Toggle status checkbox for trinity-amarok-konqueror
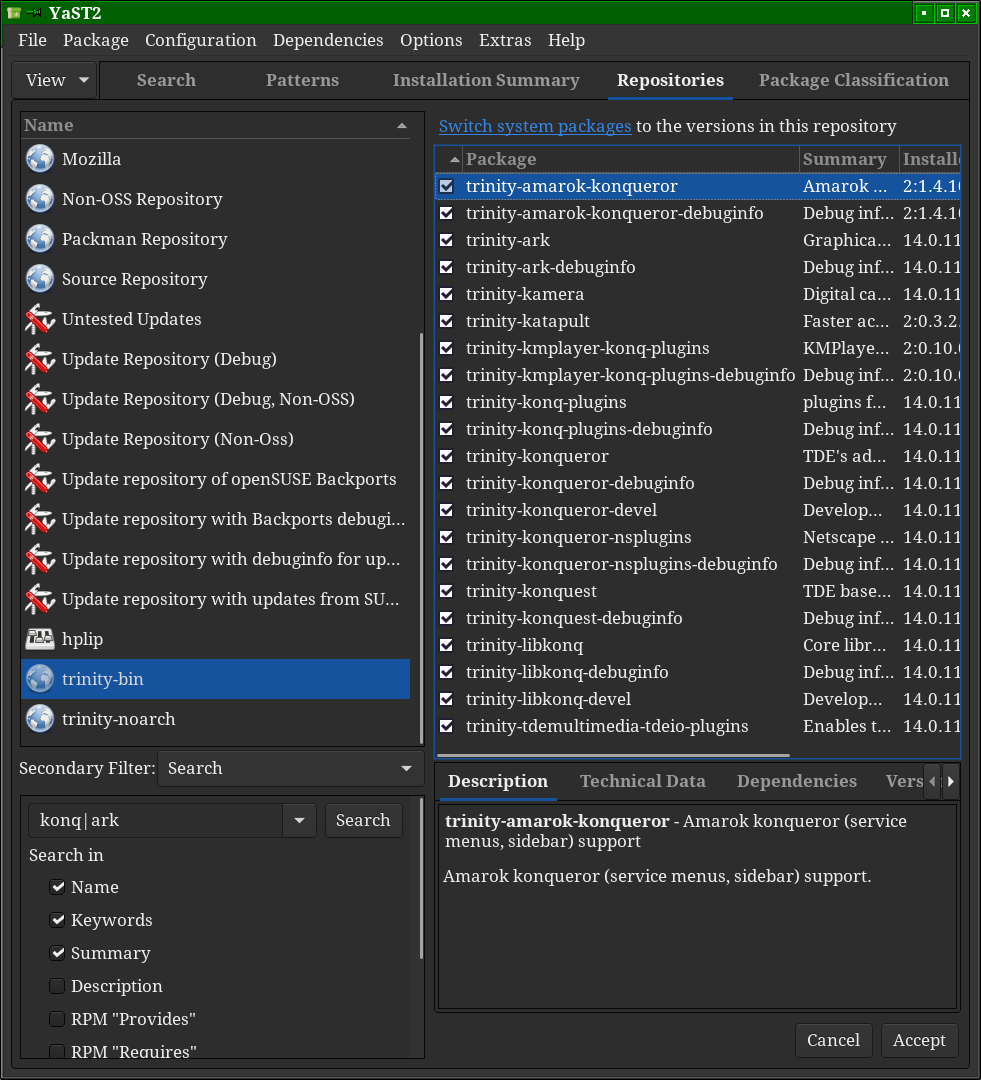This screenshot has height=1080, width=981. [x=446, y=186]
